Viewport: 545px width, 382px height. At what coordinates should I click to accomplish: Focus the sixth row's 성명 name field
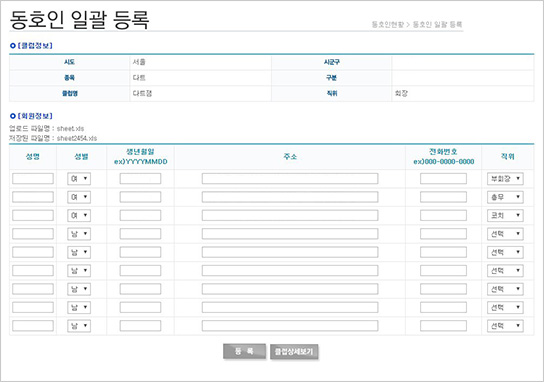pyautogui.click(x=33, y=270)
